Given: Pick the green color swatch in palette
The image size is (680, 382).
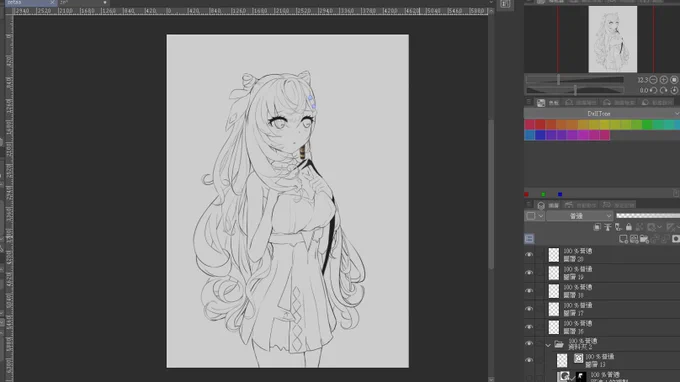Looking at the screenshot, I should 647,124.
